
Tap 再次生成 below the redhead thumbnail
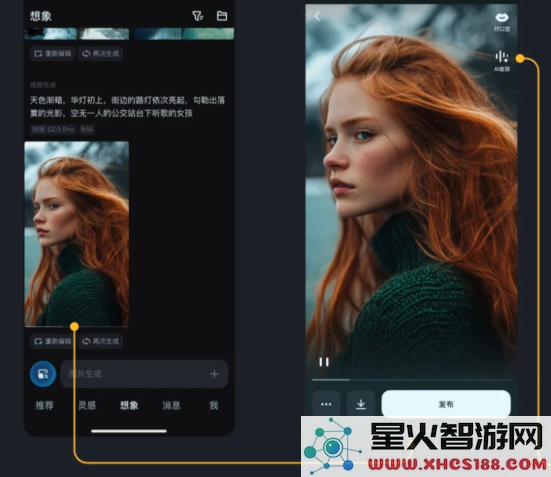tap(101, 341)
